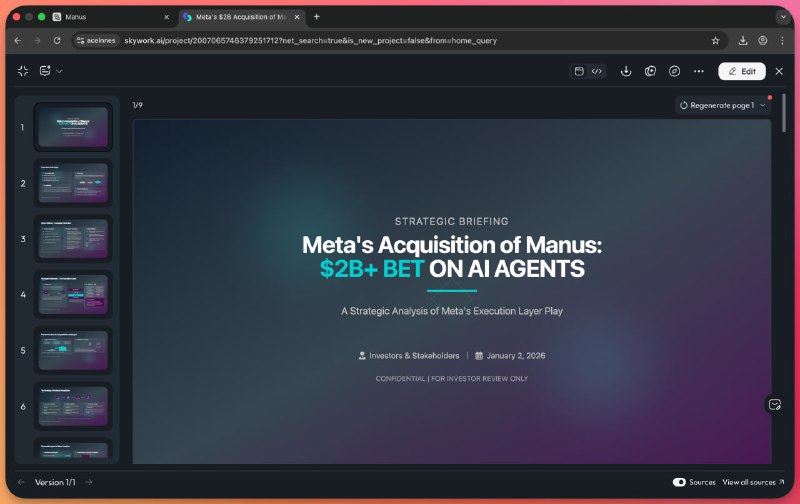
Task: Click the duplicate slides plus icon
Action: [x=650, y=71]
